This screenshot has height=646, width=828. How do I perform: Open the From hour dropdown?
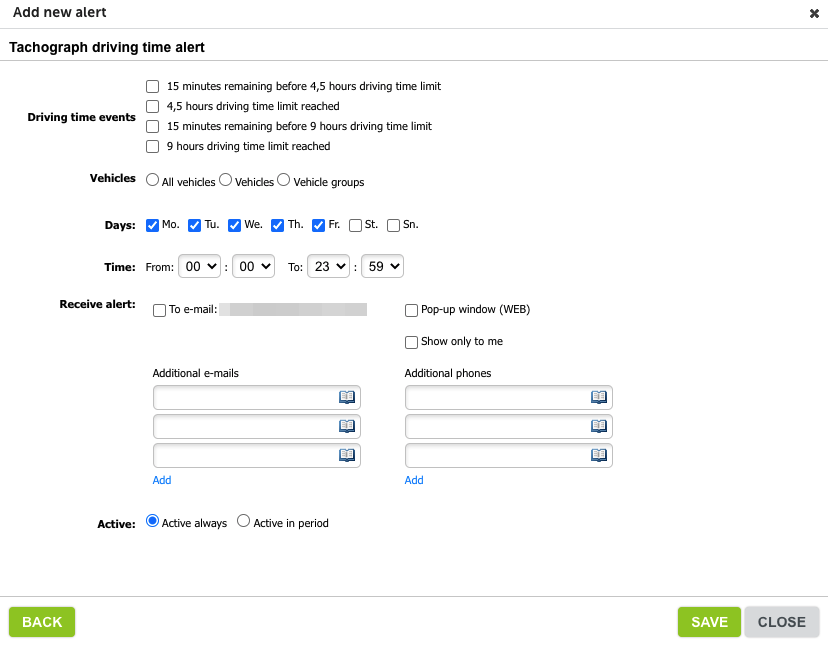click(202, 266)
